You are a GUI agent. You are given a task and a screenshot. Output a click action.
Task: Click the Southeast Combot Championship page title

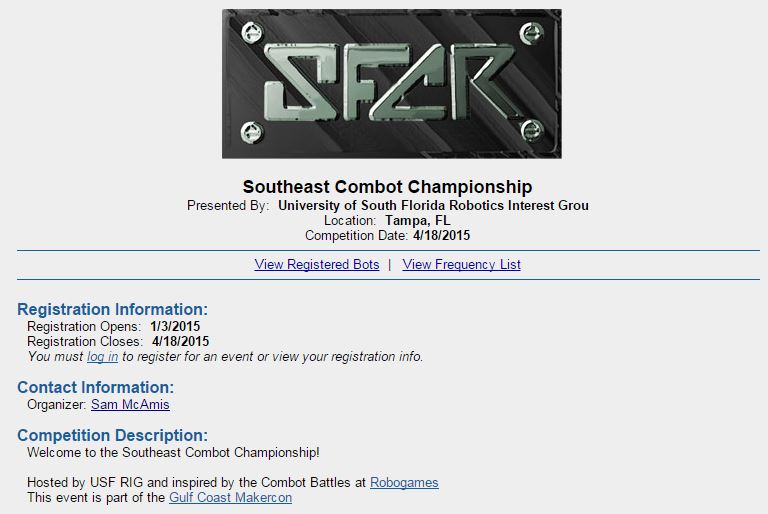(387, 187)
